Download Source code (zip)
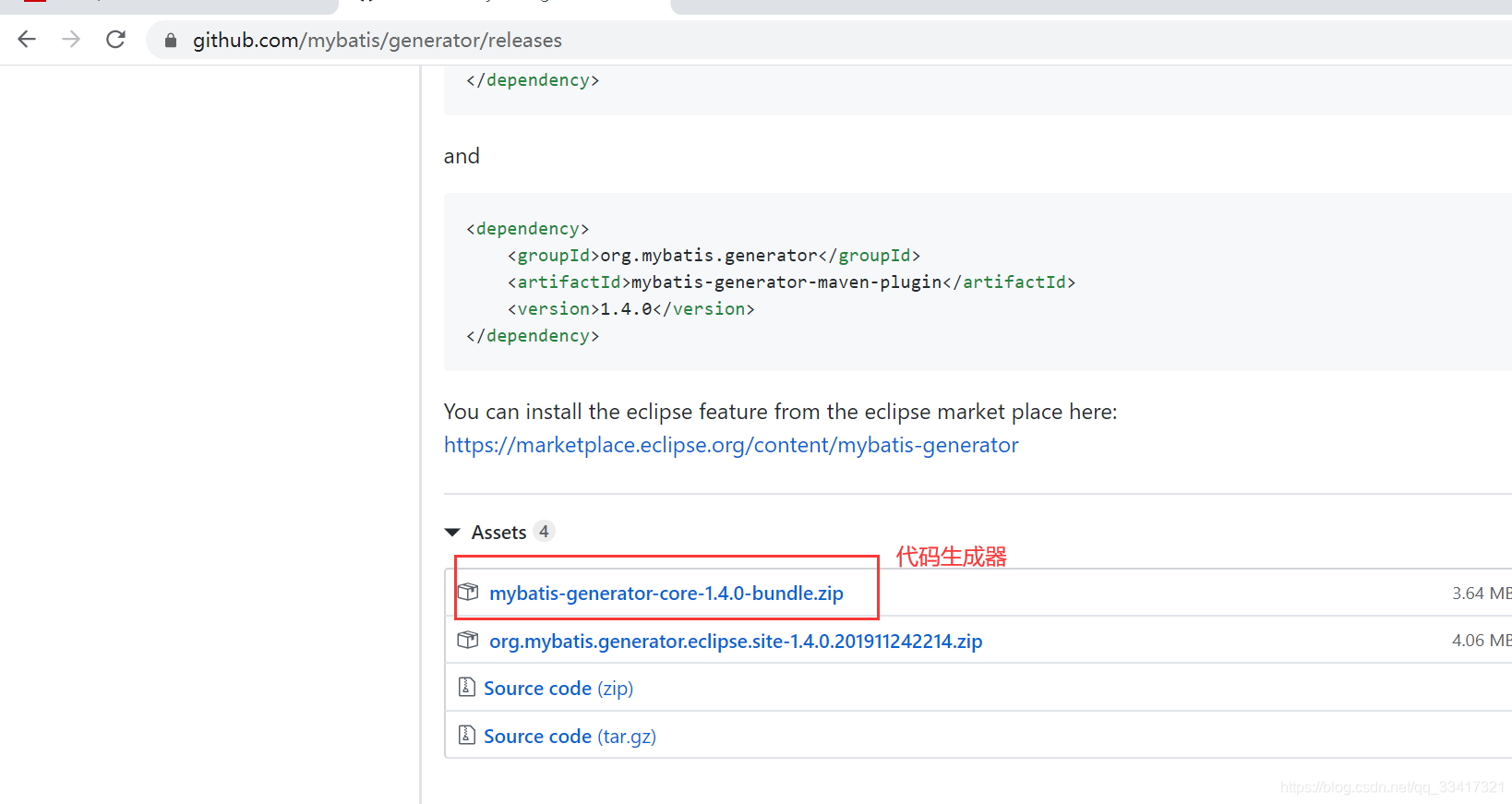The height and width of the screenshot is (804, 1512). point(558,689)
